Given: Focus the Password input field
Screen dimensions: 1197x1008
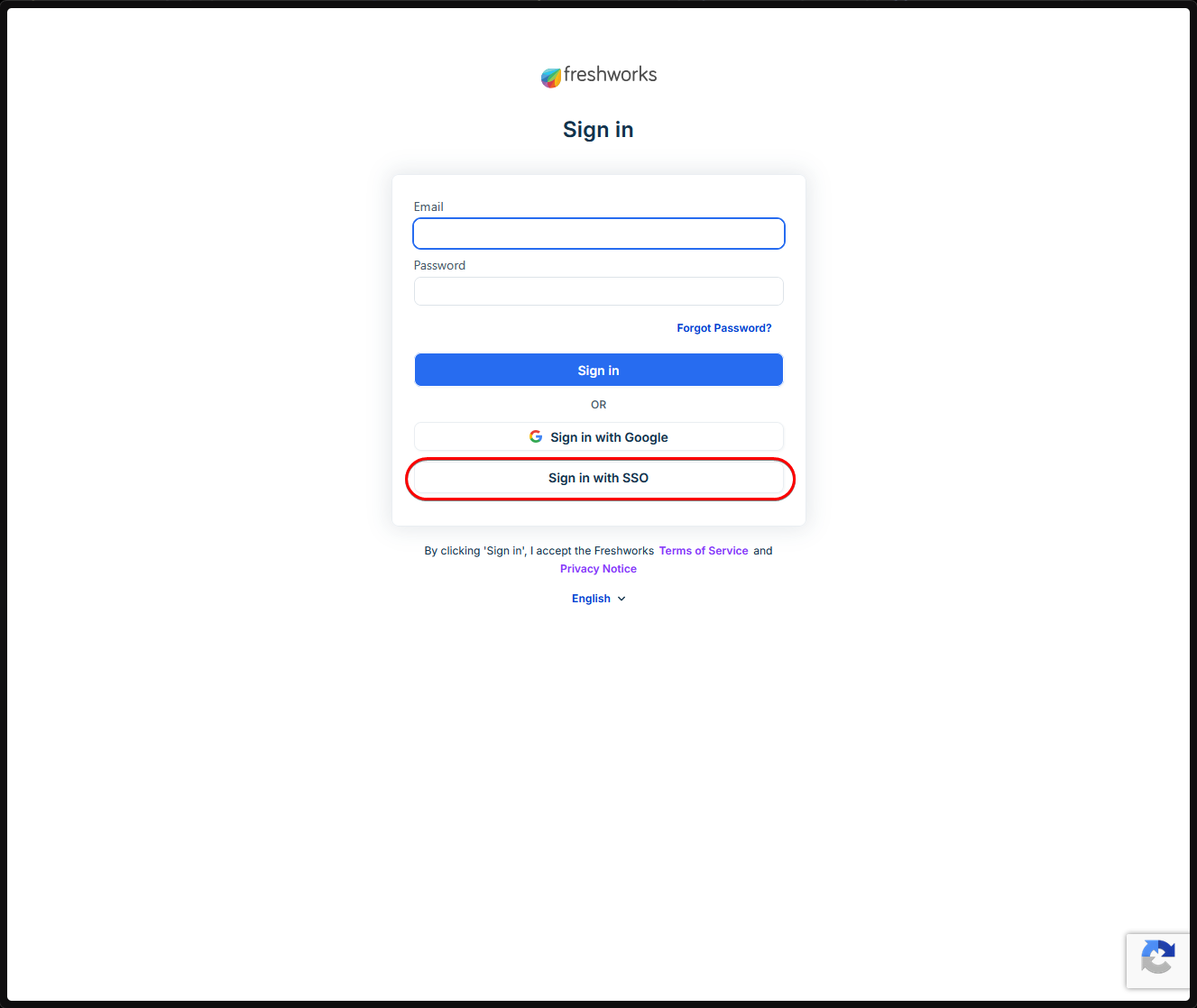Looking at the screenshot, I should 599,291.
